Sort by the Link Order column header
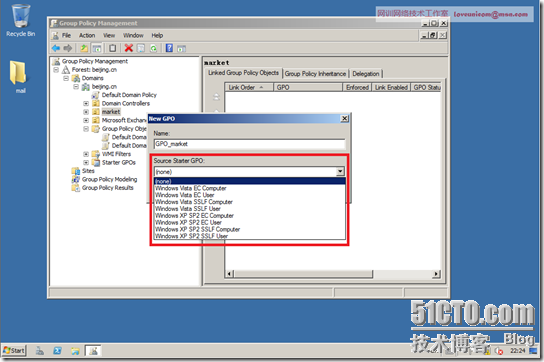This screenshot has width=544, height=362. pyautogui.click(x=249, y=87)
